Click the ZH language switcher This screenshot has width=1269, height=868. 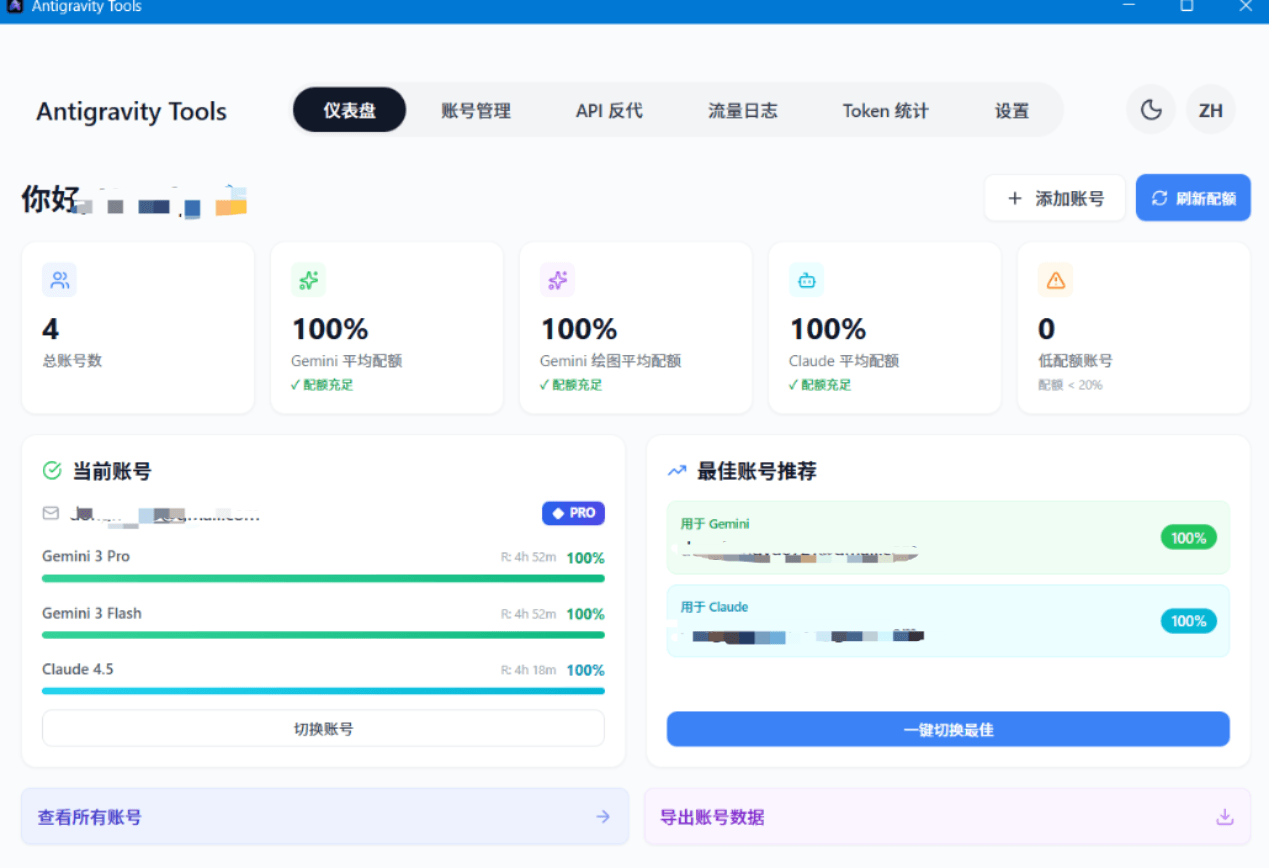coord(1211,110)
